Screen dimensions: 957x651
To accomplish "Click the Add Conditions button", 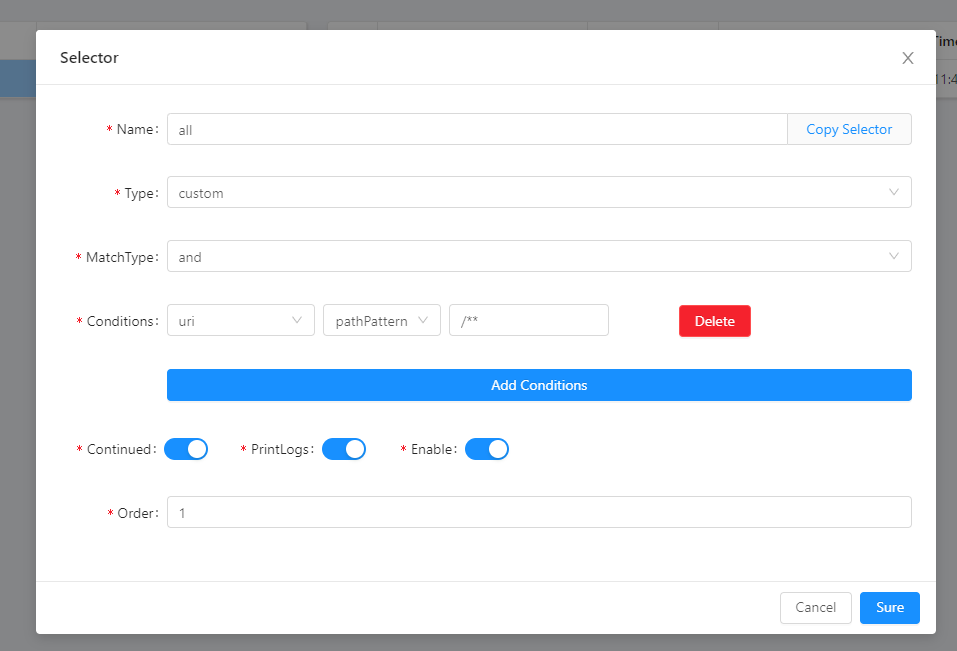I will [x=539, y=385].
